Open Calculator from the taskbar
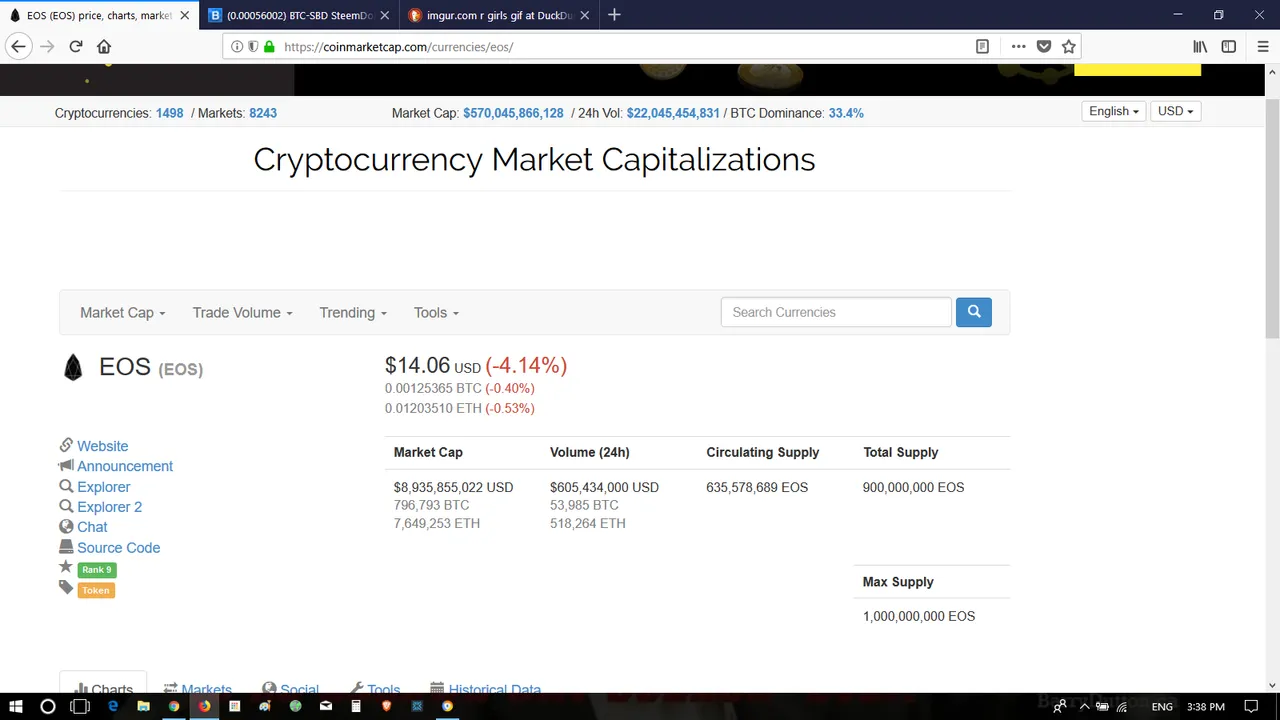This screenshot has height=720, width=1280. [356, 706]
